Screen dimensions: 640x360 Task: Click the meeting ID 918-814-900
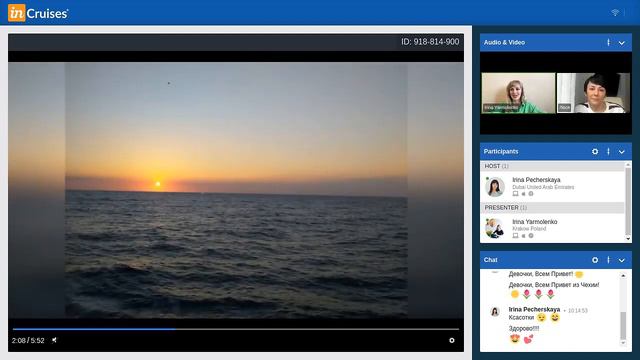point(430,42)
